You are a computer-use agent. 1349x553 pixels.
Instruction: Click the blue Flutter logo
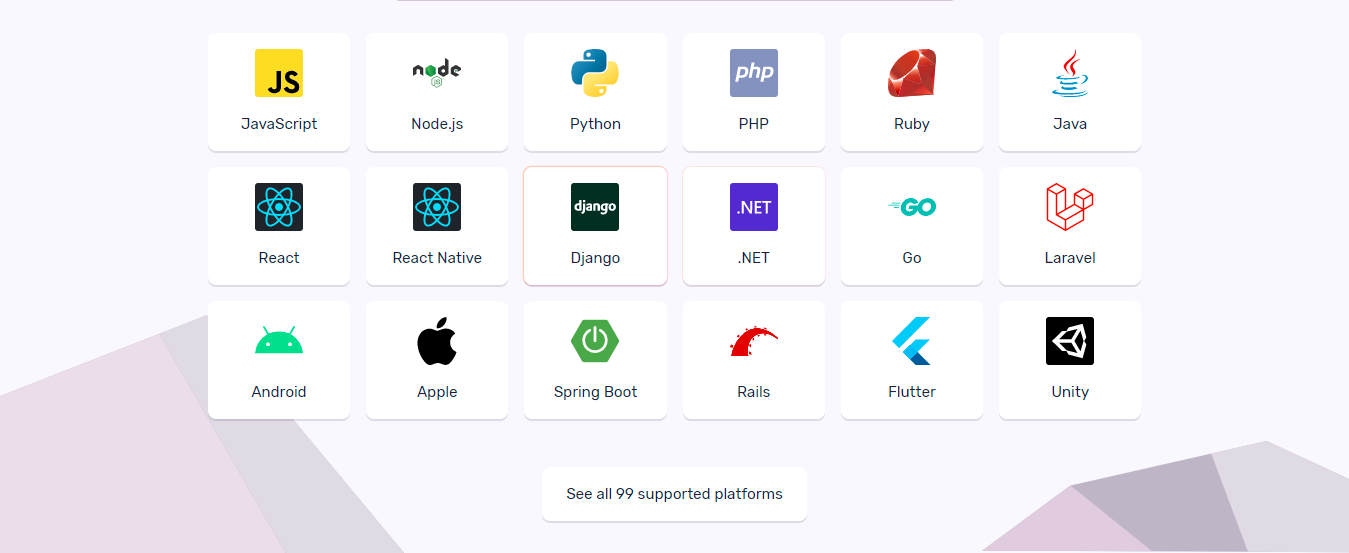pyautogui.click(x=912, y=341)
